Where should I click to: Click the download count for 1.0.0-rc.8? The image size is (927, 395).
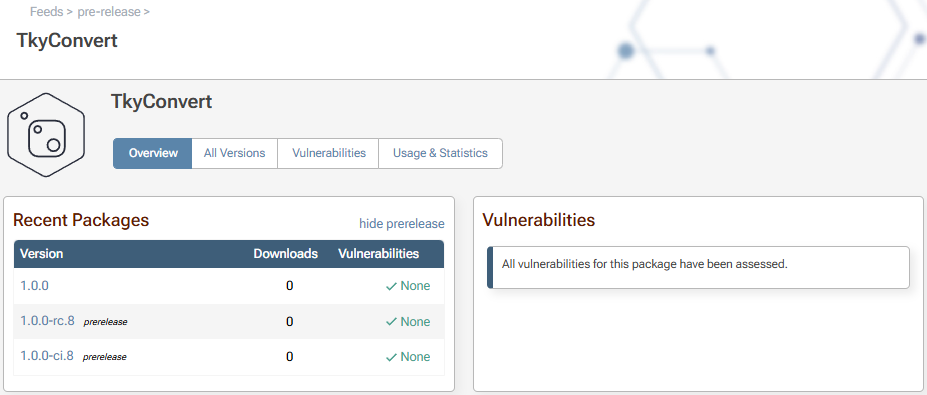point(290,322)
